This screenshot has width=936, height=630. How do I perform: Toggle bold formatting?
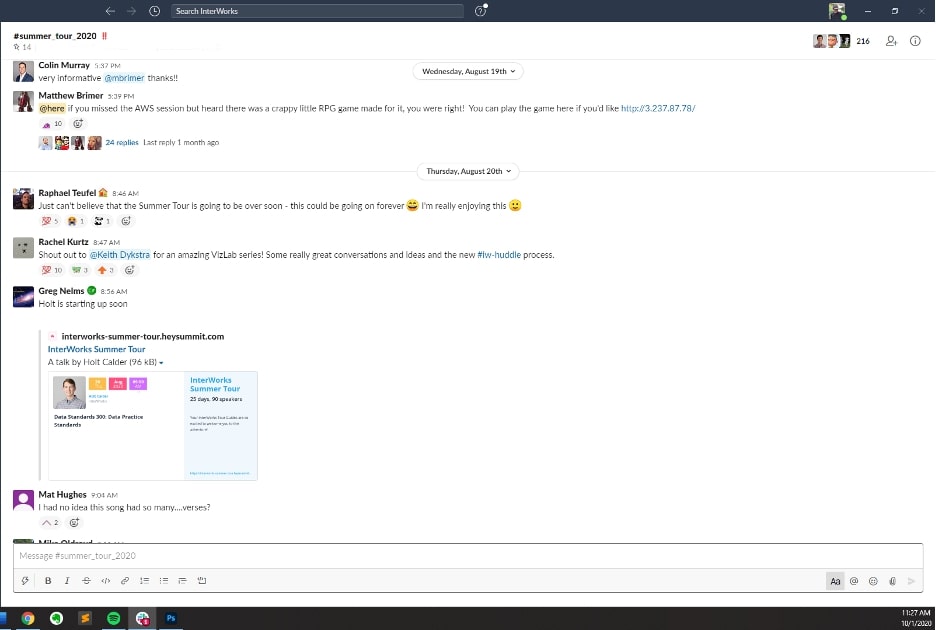[48, 580]
